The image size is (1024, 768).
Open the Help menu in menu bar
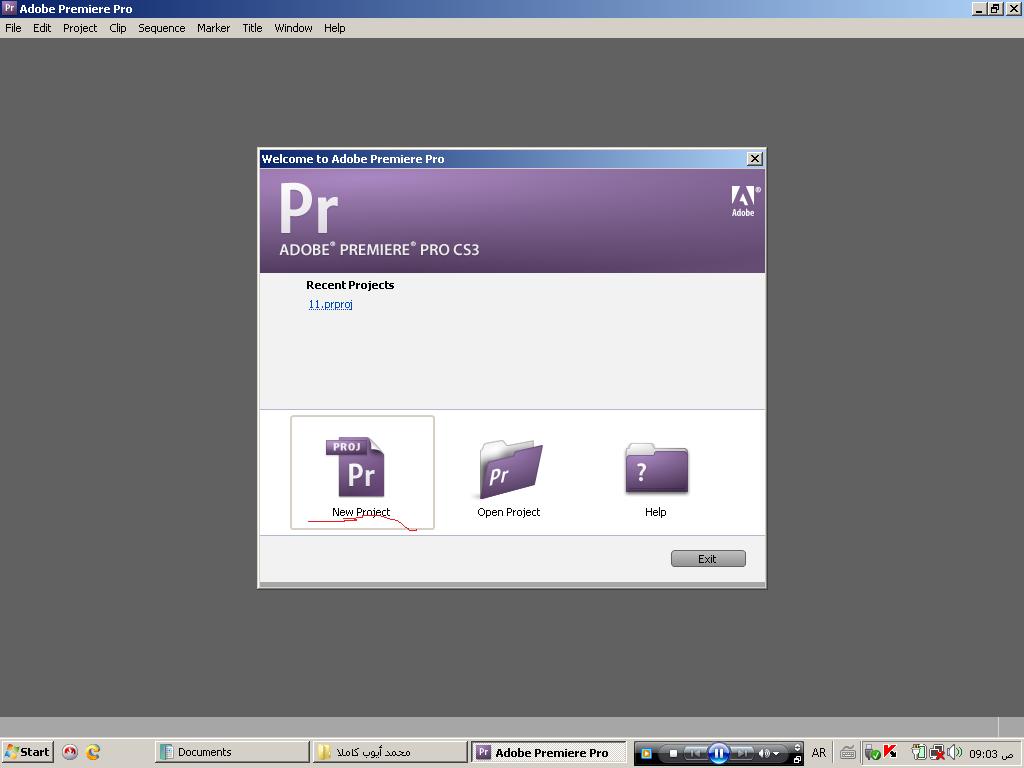[334, 28]
